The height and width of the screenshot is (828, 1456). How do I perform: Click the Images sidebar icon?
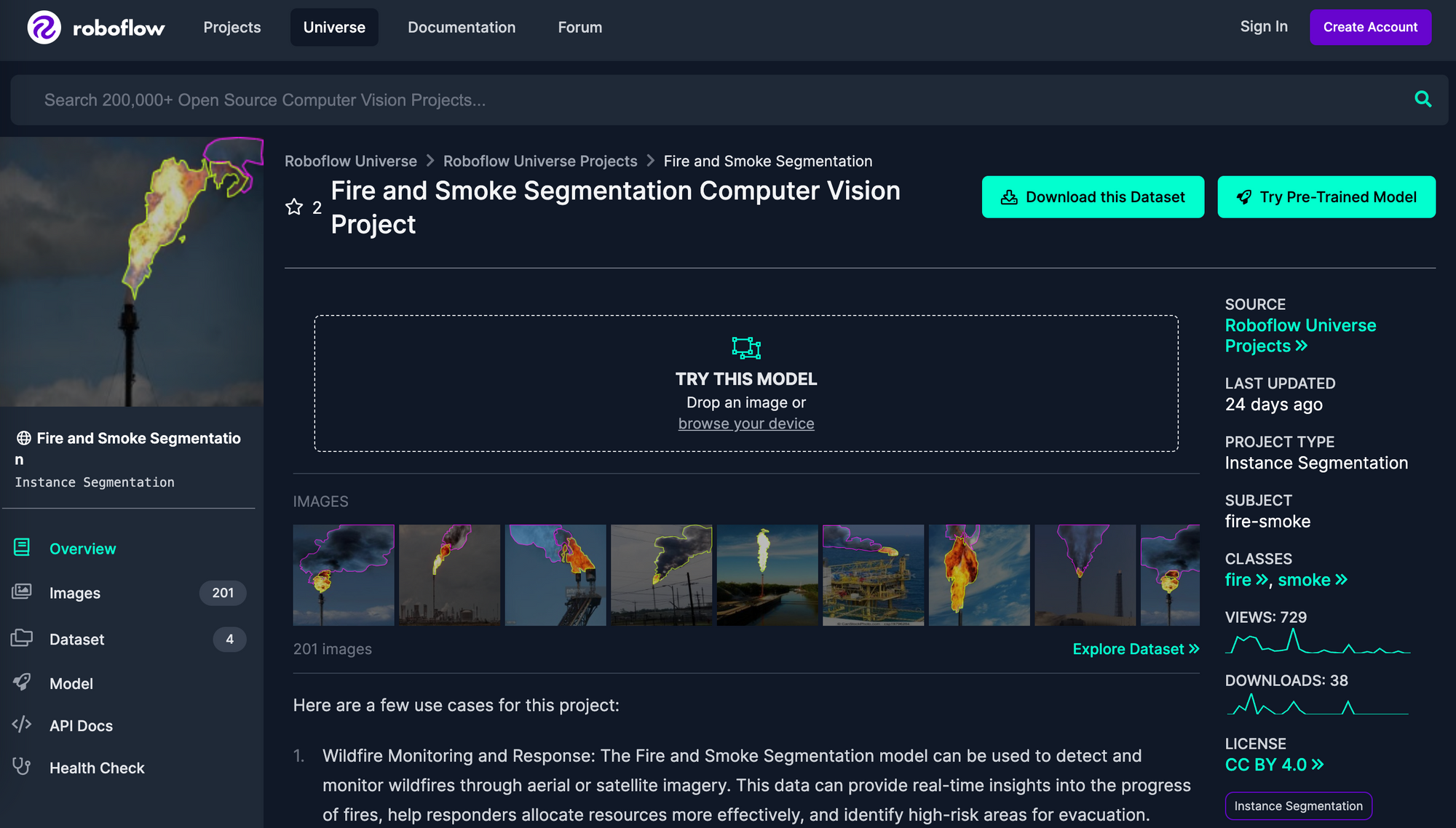22,592
